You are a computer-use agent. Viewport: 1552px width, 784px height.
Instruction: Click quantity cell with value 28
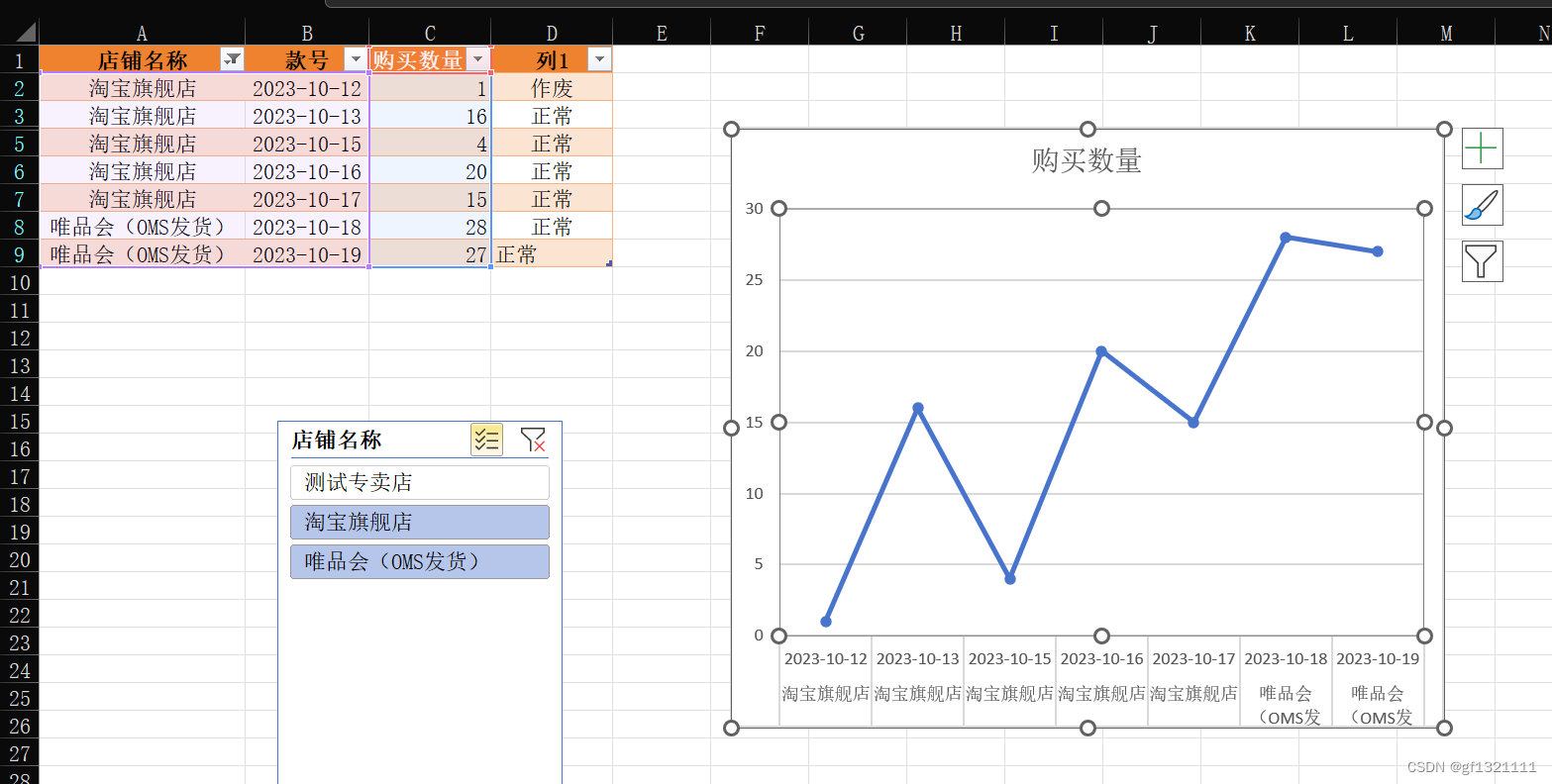click(430, 227)
